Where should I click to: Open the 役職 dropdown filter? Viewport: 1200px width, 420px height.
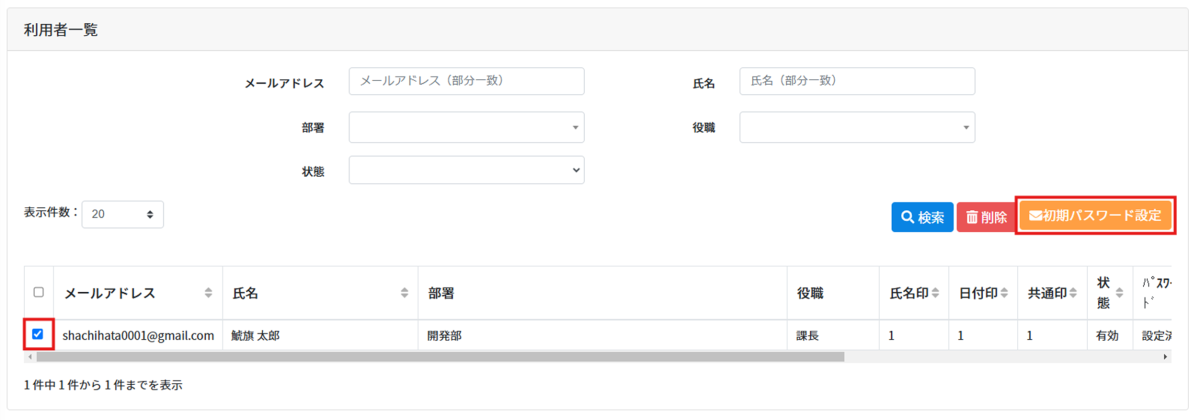point(857,127)
